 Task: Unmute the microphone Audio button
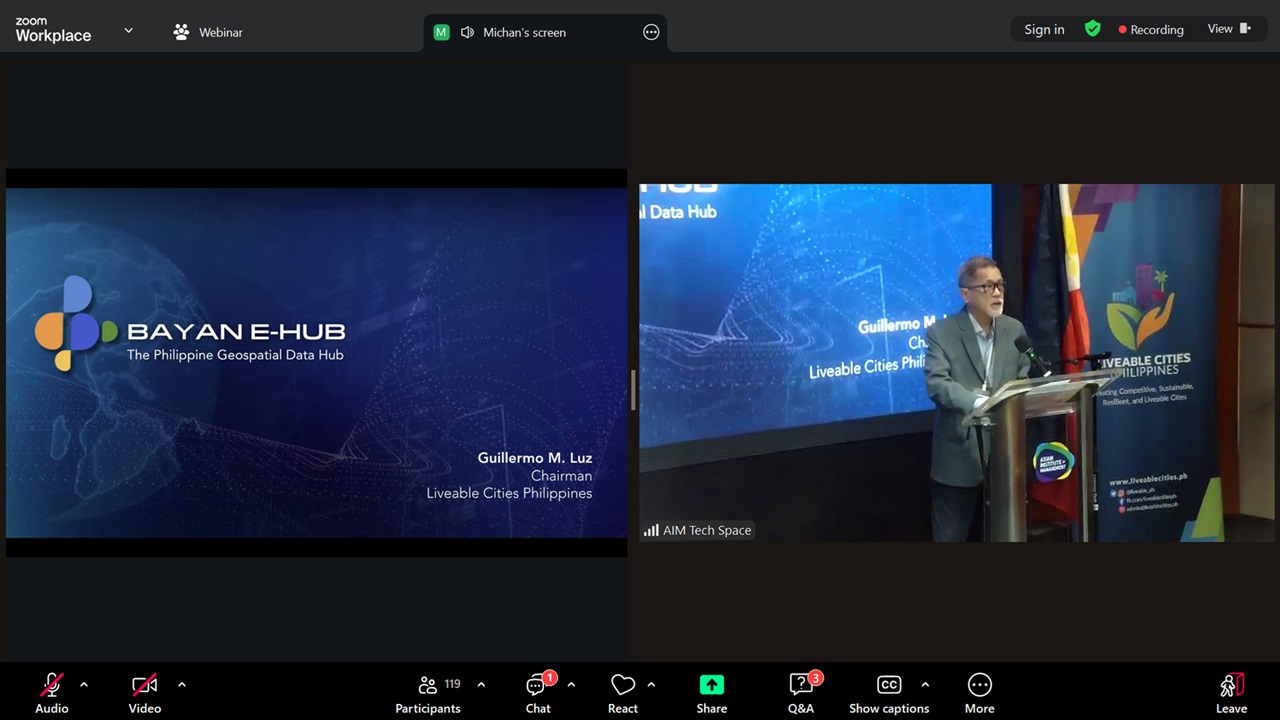pyautogui.click(x=52, y=693)
